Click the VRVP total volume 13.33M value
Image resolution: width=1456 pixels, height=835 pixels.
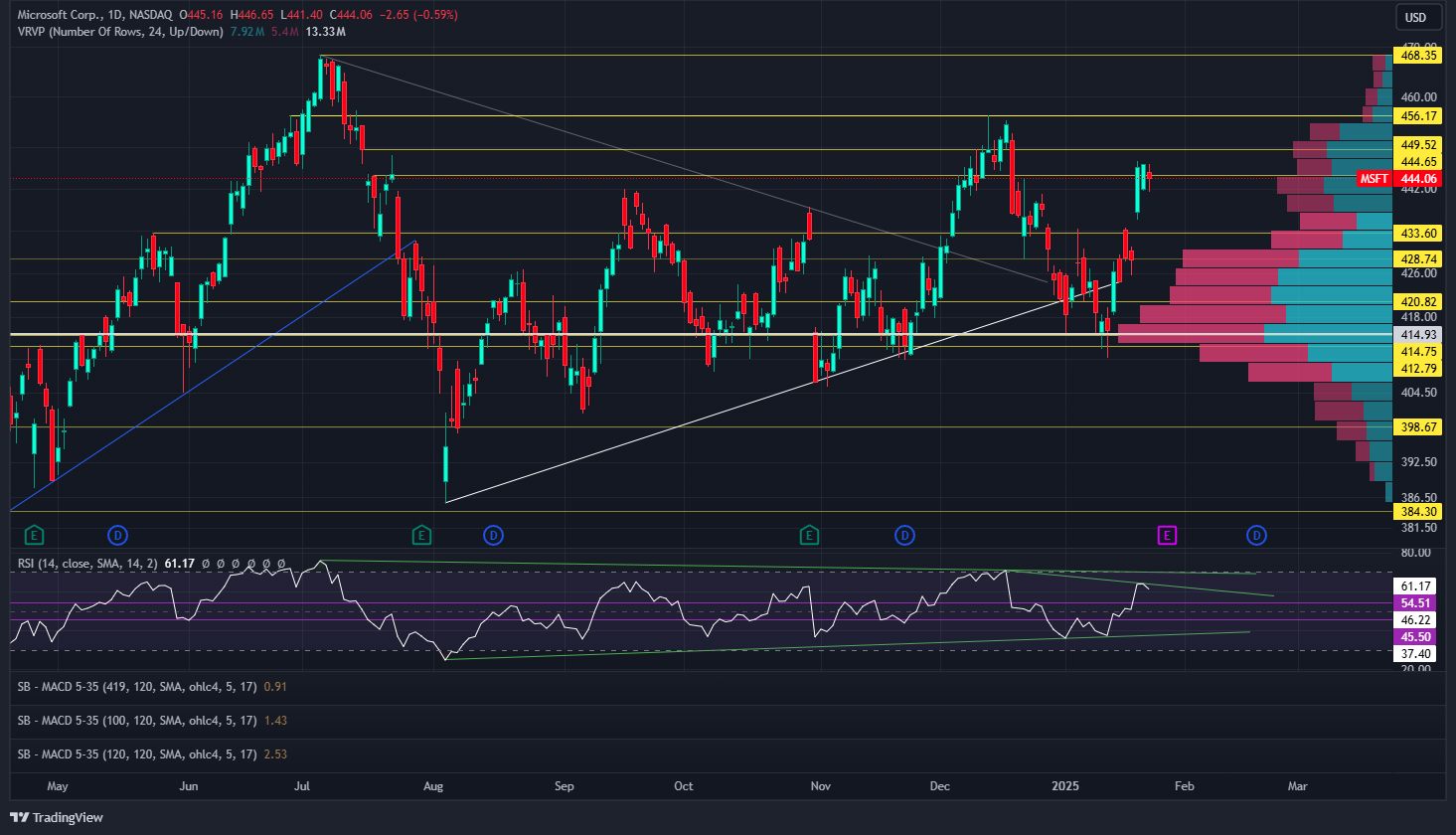point(326,32)
